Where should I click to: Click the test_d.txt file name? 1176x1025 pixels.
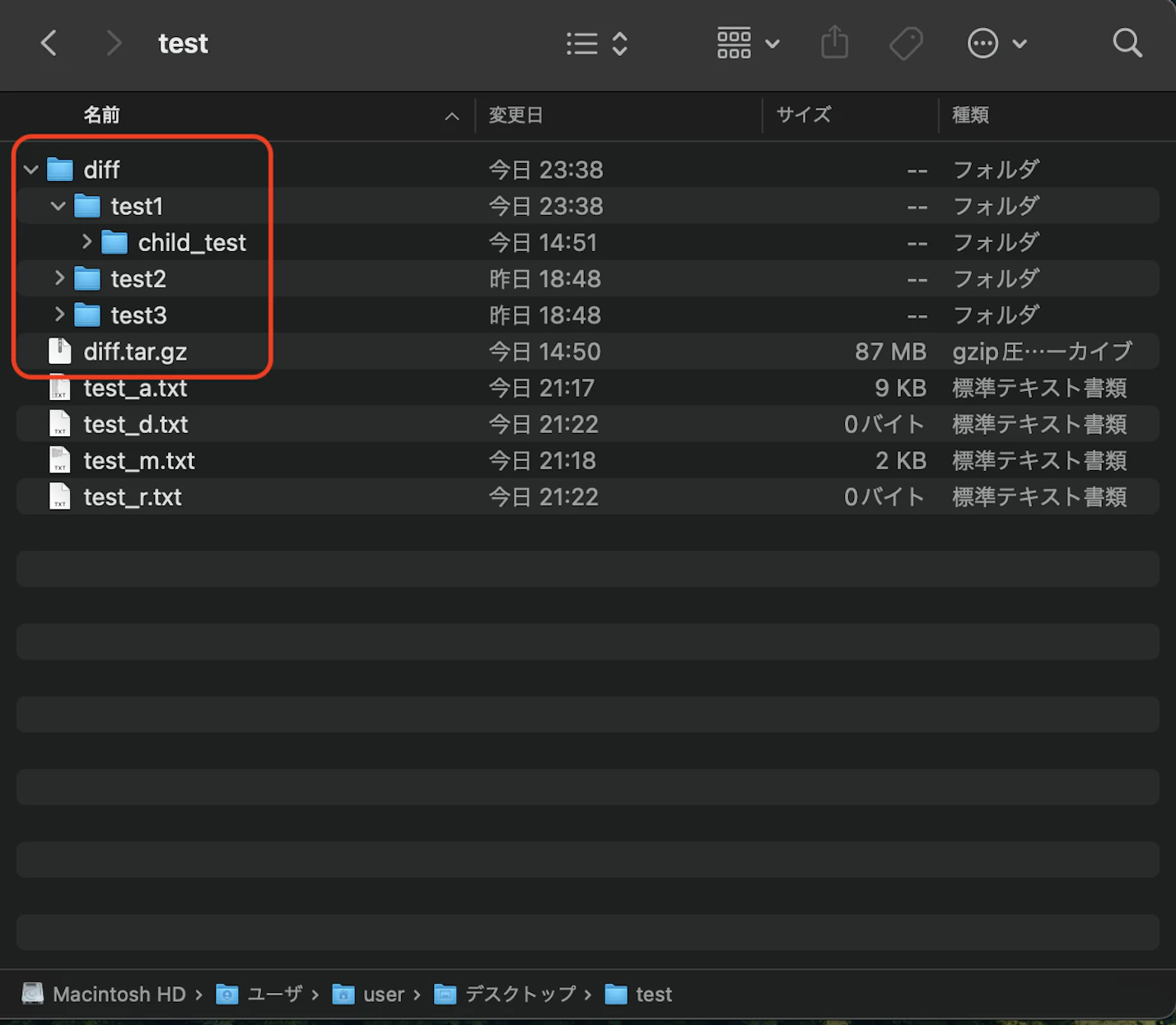(136, 424)
